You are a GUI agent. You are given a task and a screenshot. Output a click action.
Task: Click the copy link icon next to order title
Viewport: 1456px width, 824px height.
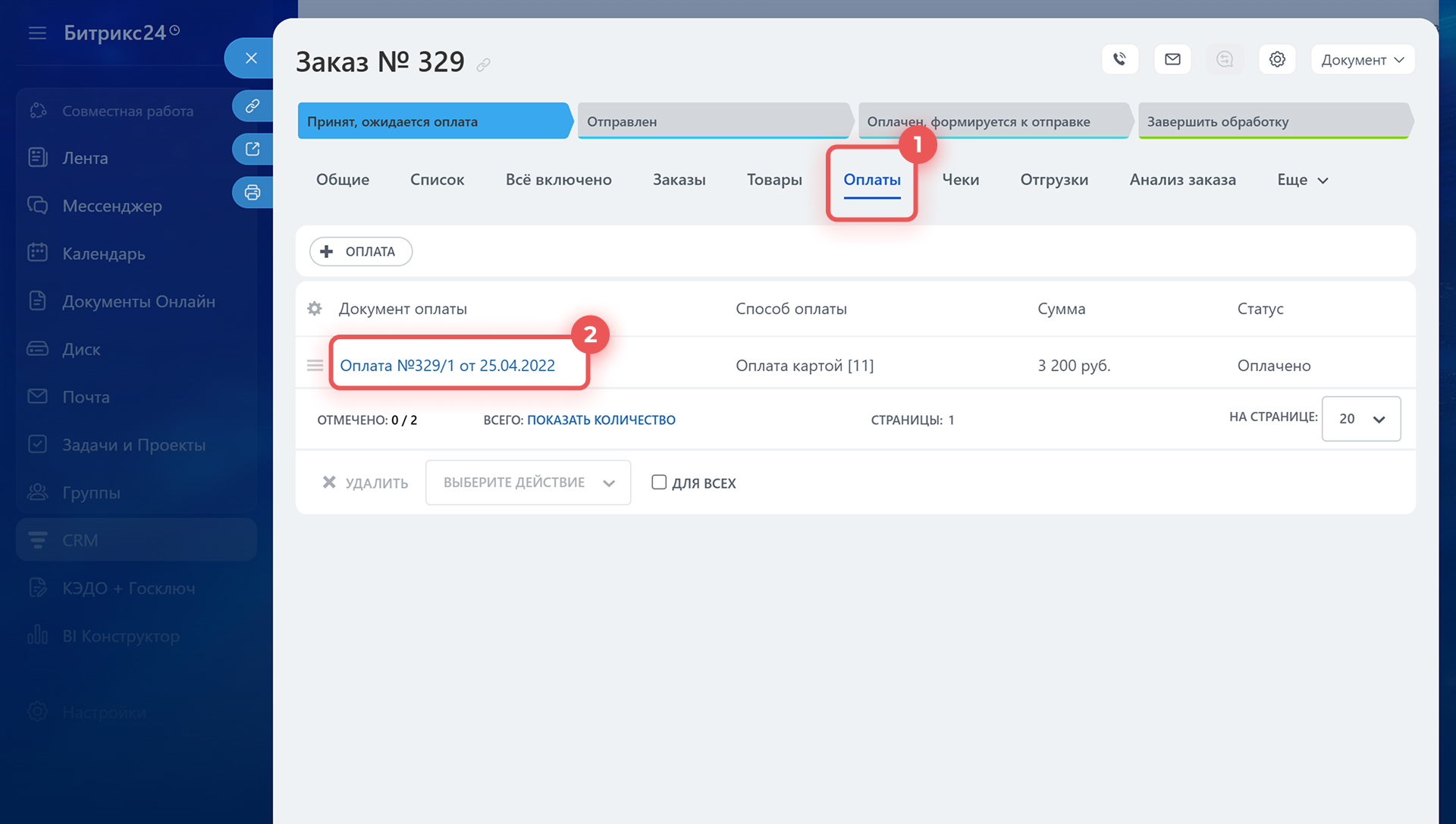coord(483,65)
